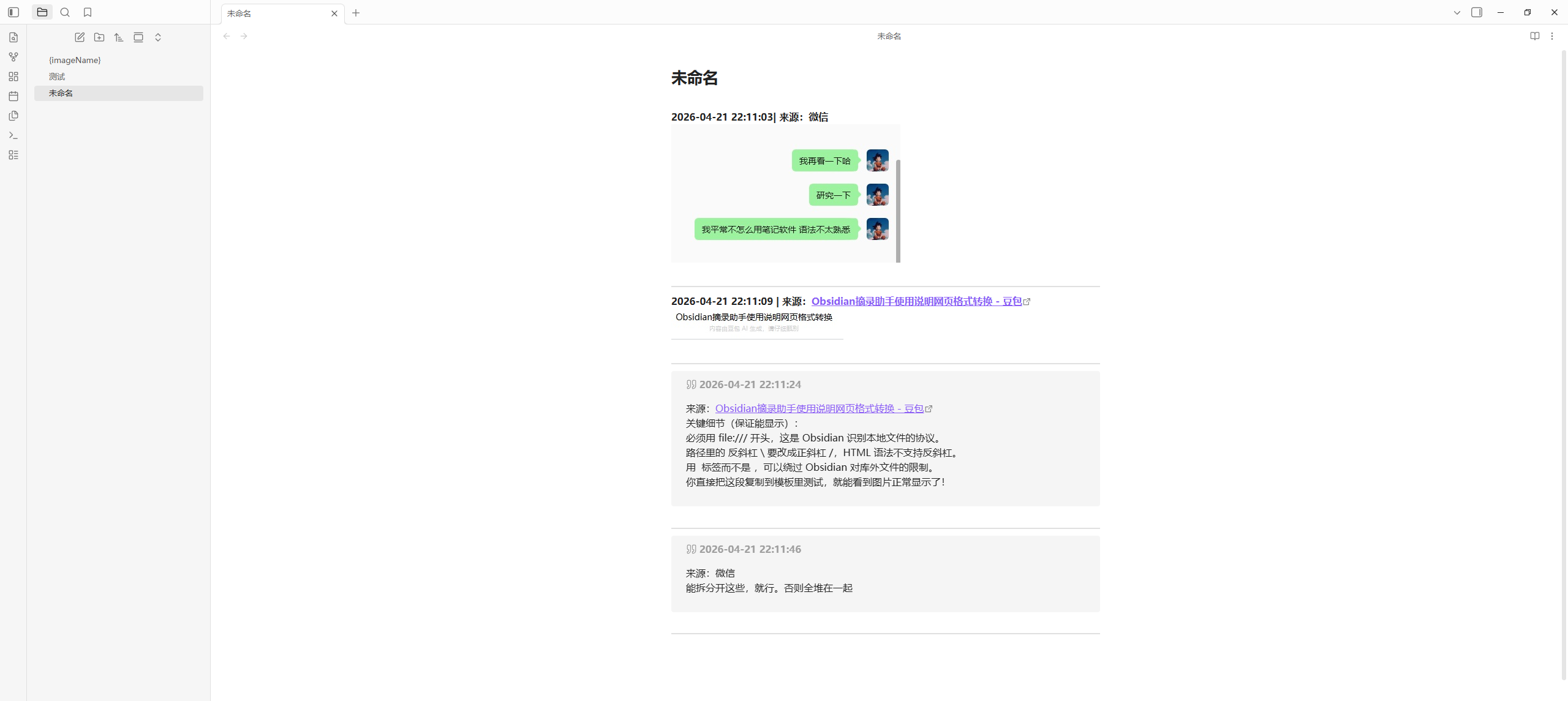1568x701 pixels.
Task: Open the 测试 note in file explorer
Action: [57, 77]
